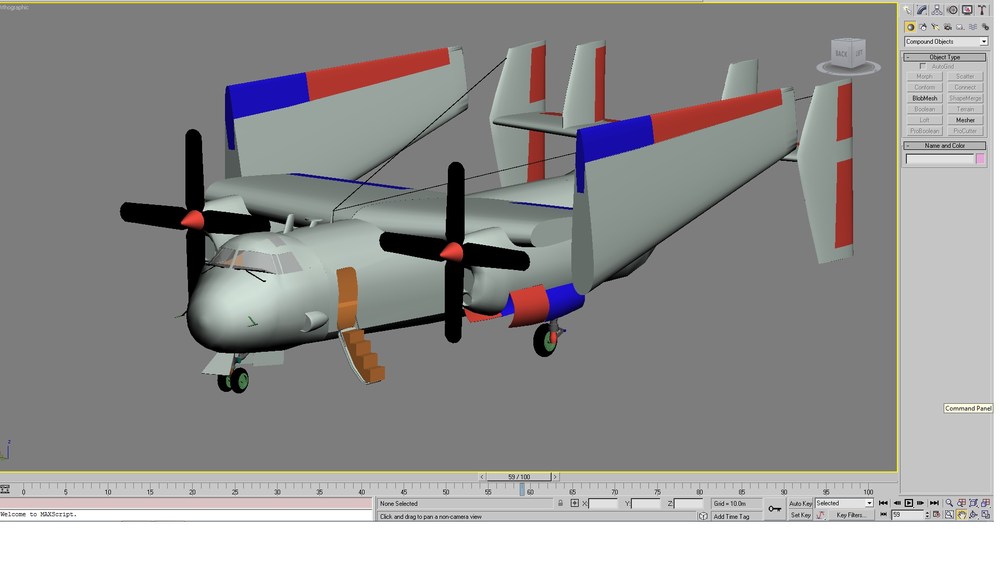The height and width of the screenshot is (562, 1000).
Task: Go to start frame button
Action: coord(883,503)
